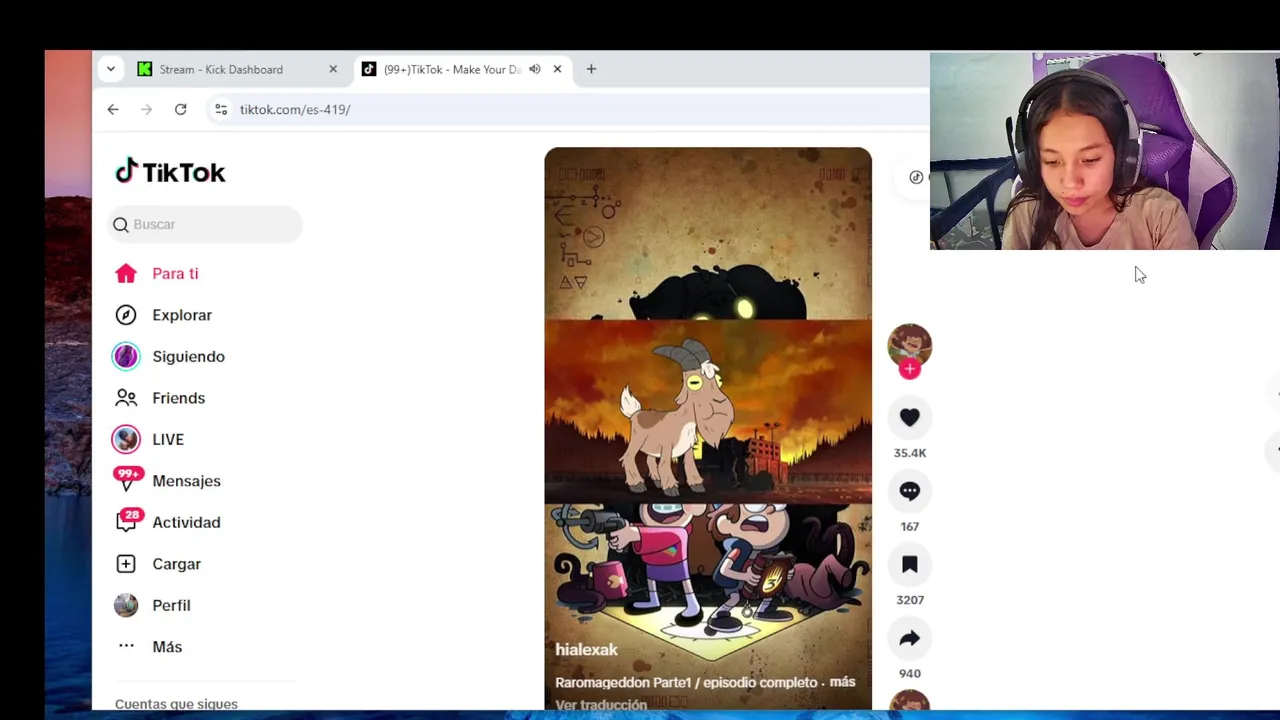
Task: Open Siguiendo feed
Action: [188, 356]
